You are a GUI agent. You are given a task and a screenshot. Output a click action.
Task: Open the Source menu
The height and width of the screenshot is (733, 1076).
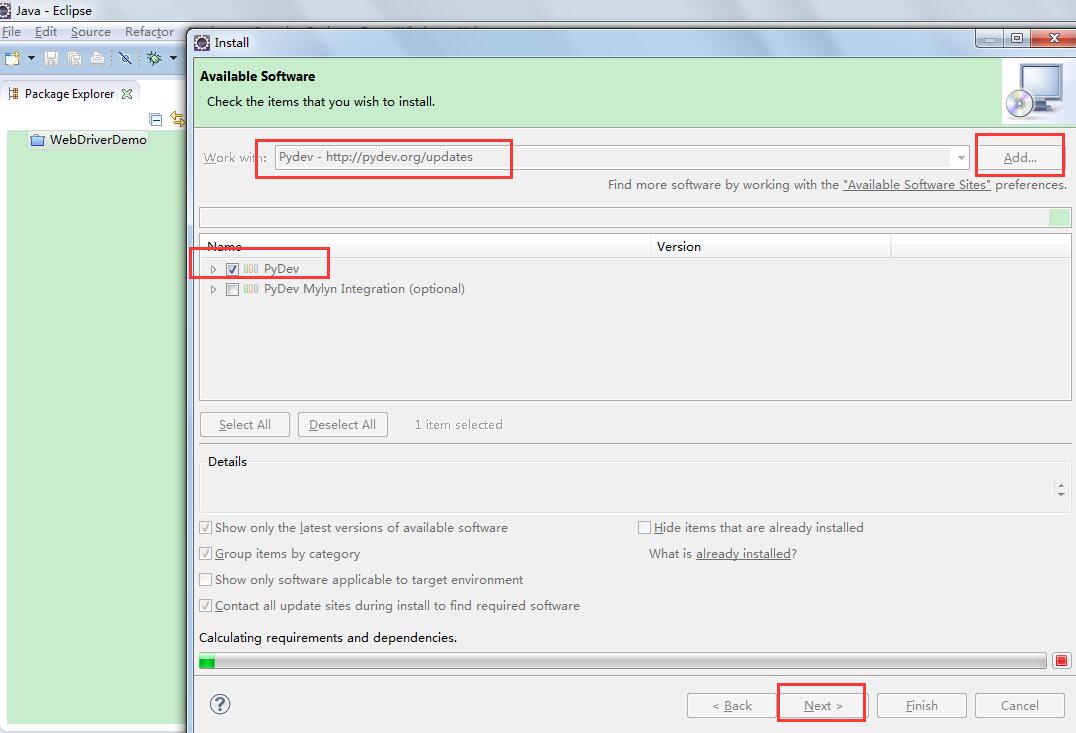(91, 32)
